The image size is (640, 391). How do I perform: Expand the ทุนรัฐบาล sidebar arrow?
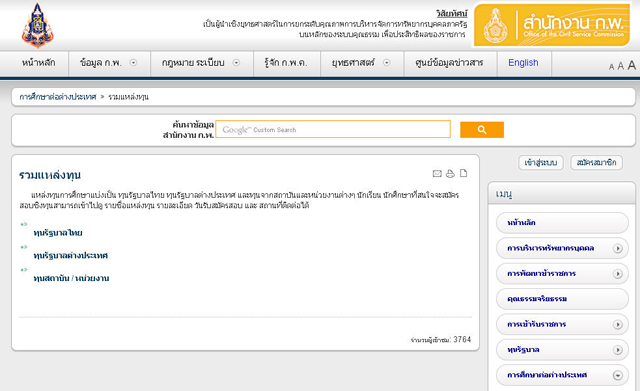coord(618,350)
